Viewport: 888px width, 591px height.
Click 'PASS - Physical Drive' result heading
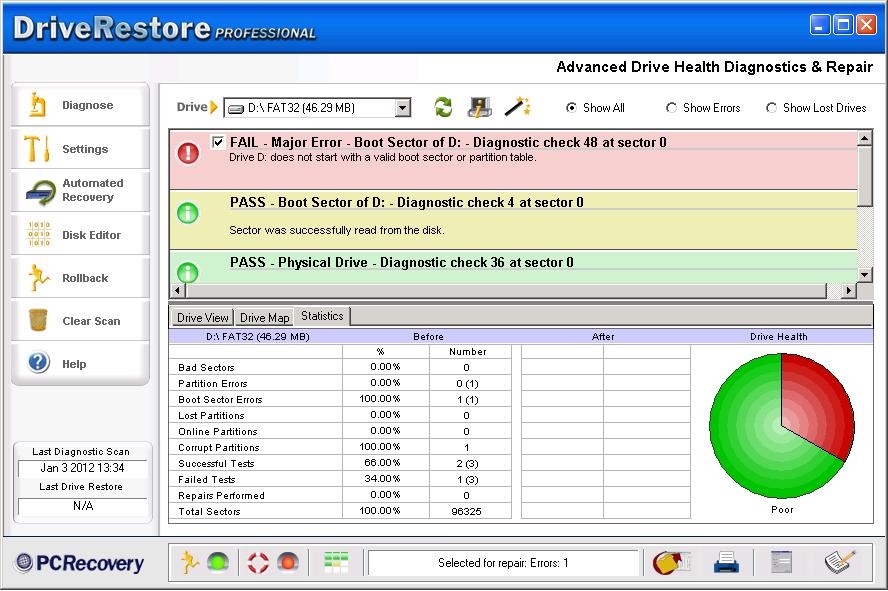401,262
